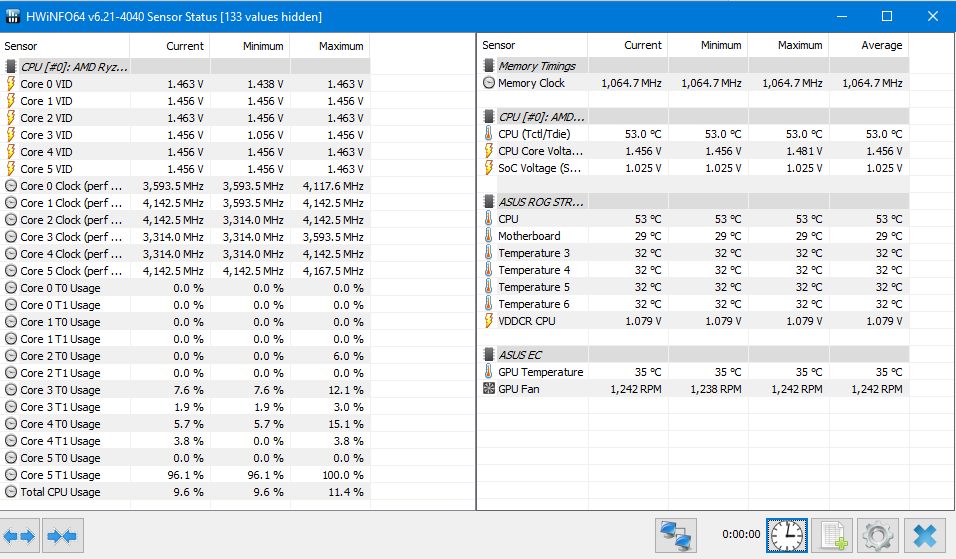
Task: Click the circle icon beside Total CPU Usage
Action: [10, 491]
